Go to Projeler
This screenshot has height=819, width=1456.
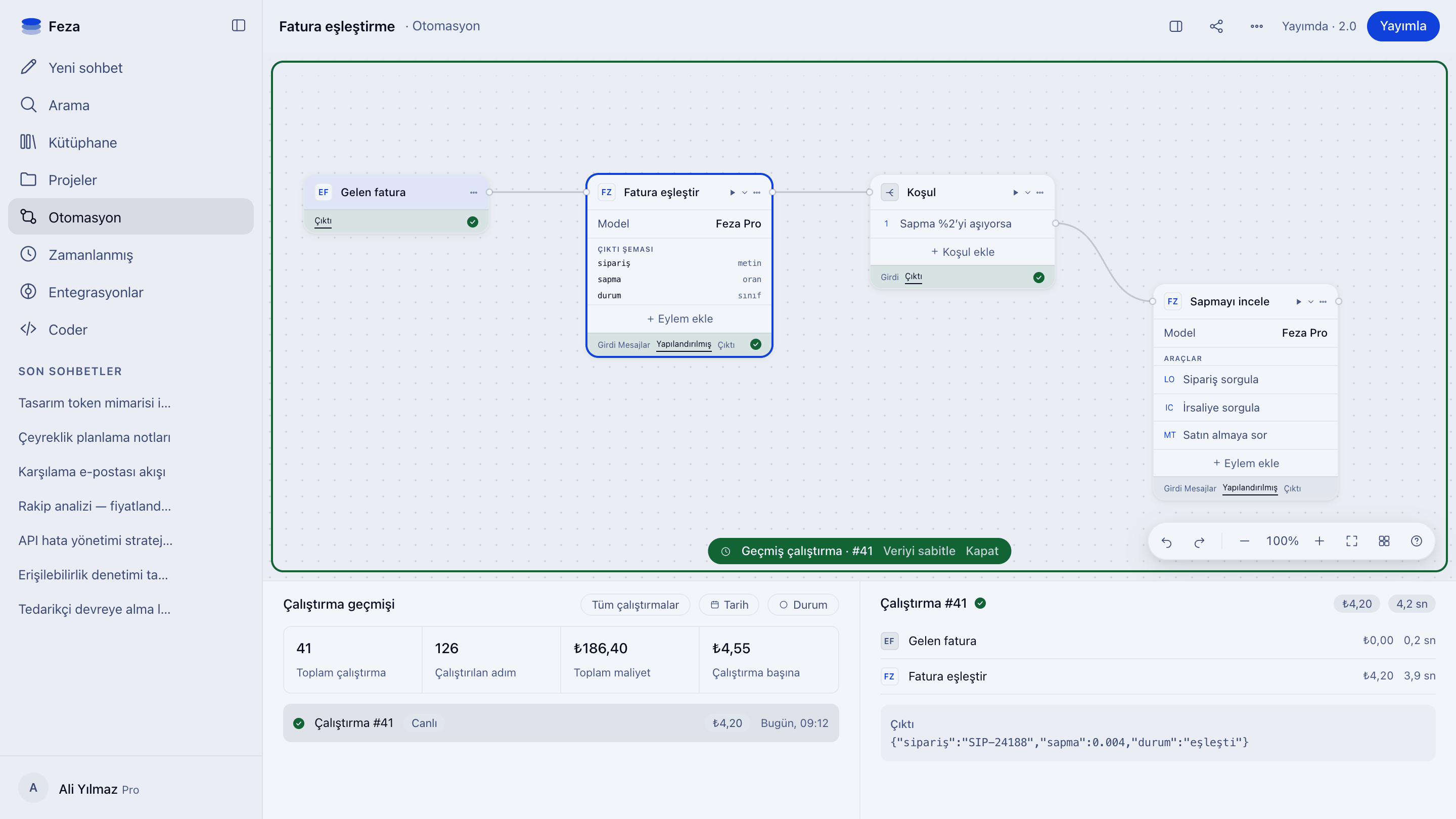(x=130, y=180)
